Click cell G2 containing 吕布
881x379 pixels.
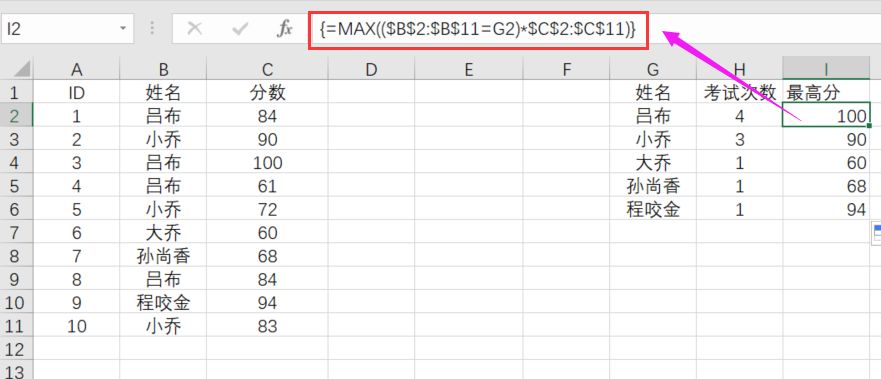point(653,115)
